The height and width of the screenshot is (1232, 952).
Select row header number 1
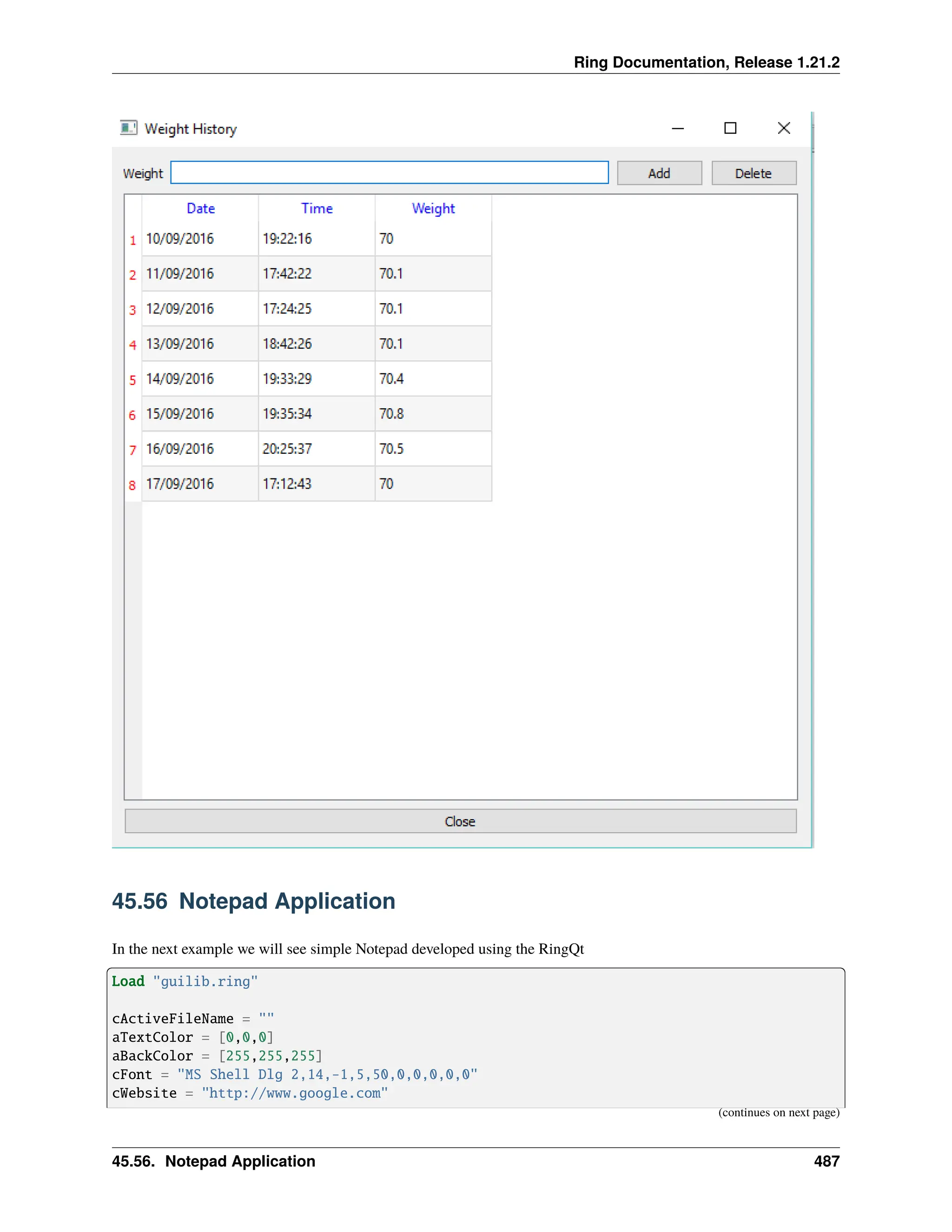point(133,240)
